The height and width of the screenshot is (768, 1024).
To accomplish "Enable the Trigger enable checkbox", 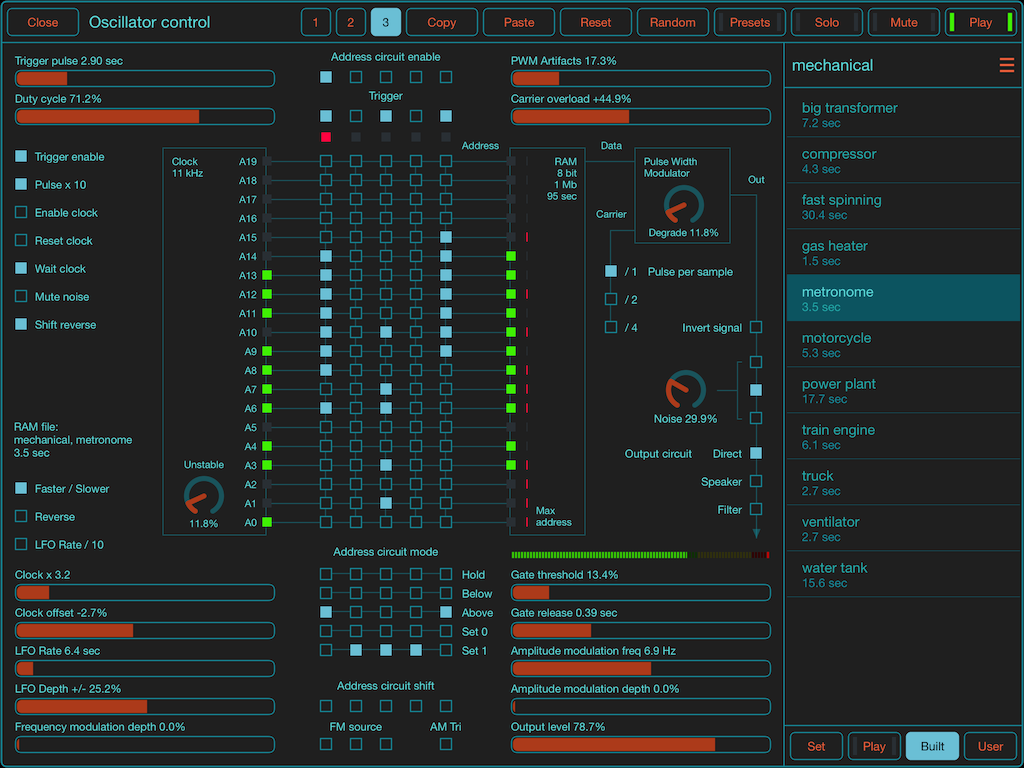I will click(x=23, y=156).
